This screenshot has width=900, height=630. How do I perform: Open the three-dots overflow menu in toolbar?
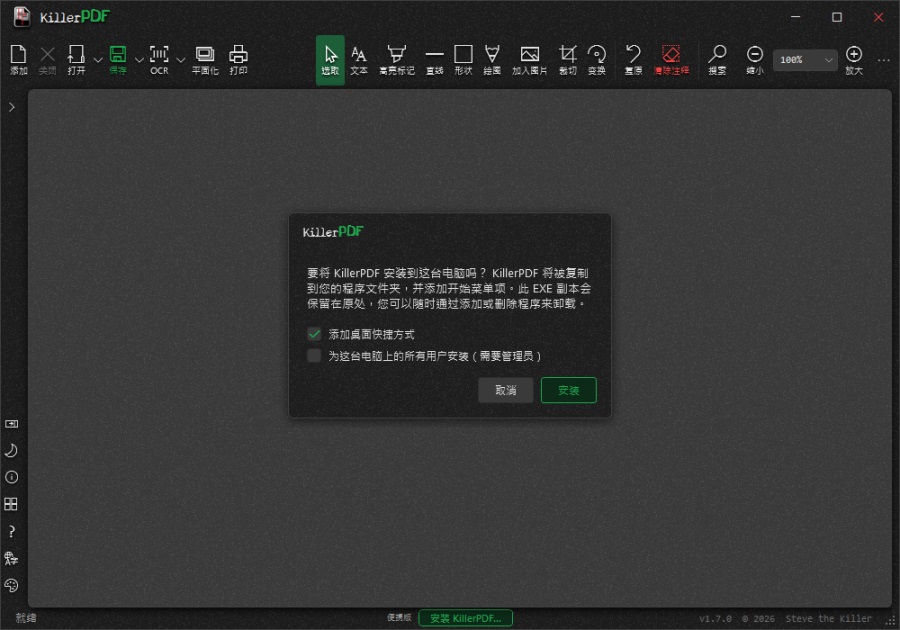click(883, 60)
